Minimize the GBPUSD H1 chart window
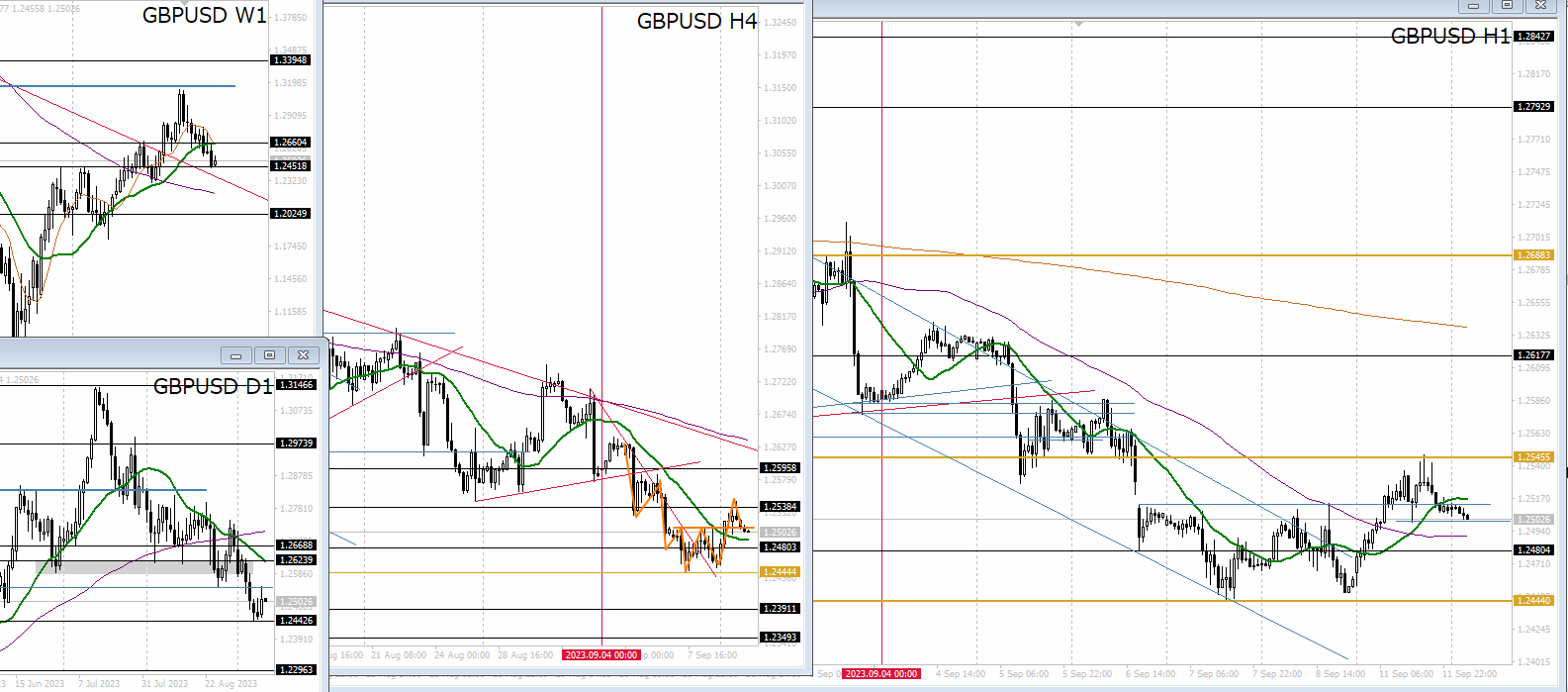This screenshot has width=1568, height=692. (1473, 6)
